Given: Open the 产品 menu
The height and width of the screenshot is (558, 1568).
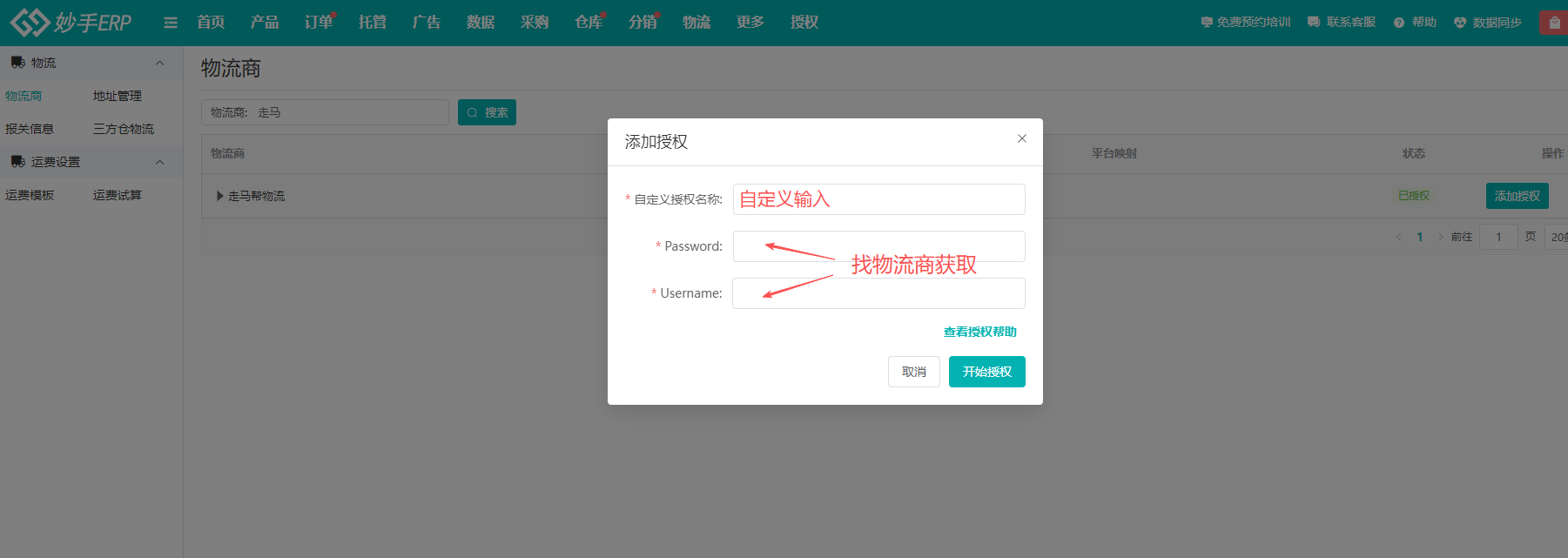Looking at the screenshot, I should [265, 23].
